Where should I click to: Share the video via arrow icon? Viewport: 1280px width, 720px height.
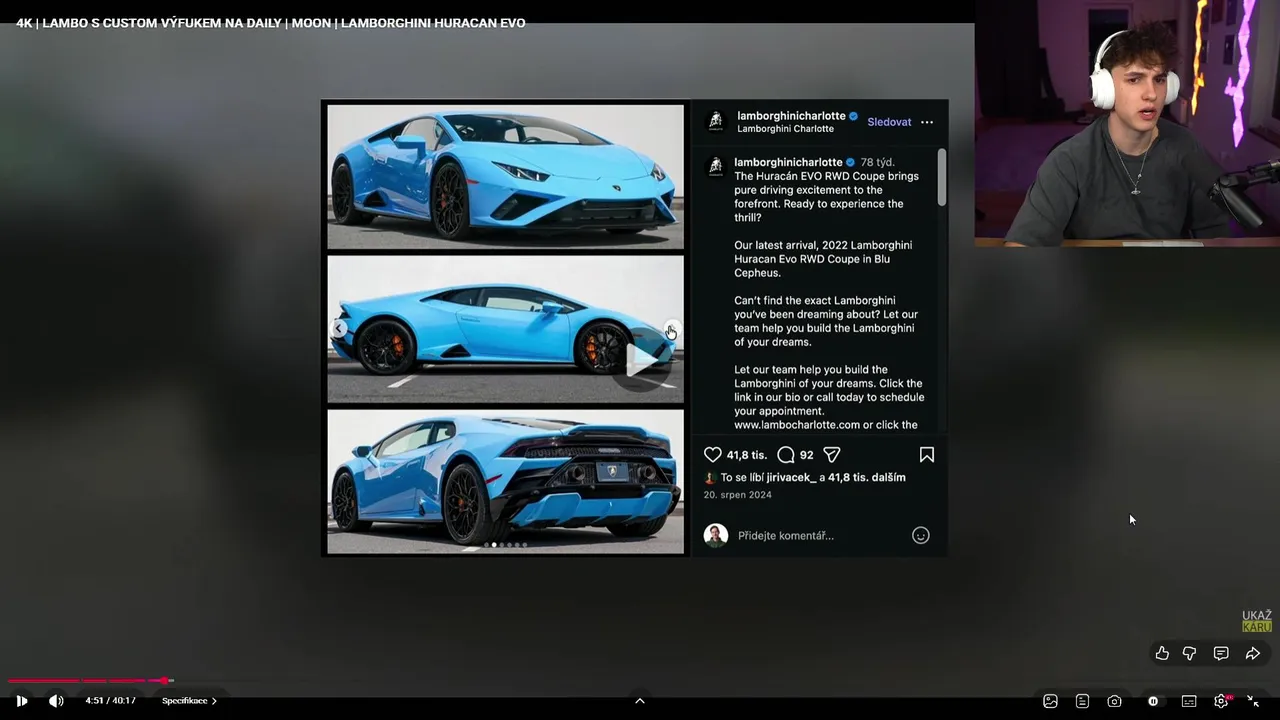click(1253, 653)
